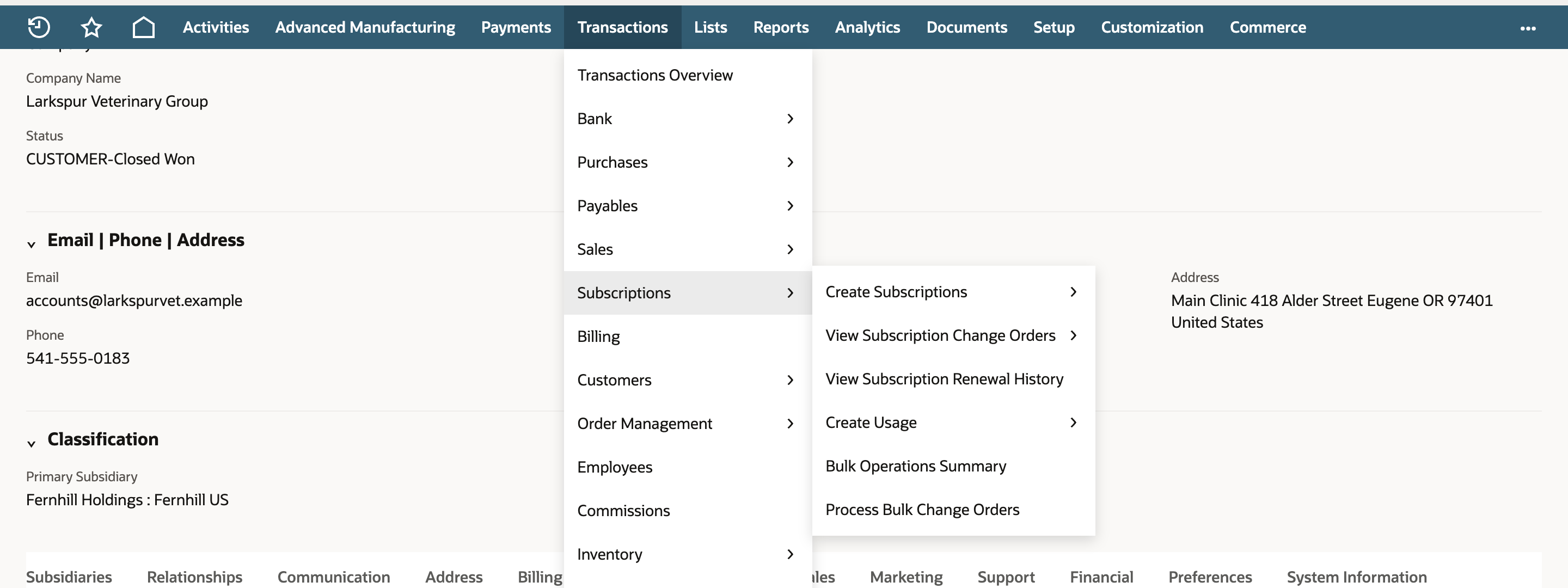Open the Payments menu
The image size is (1568, 588).
(516, 27)
